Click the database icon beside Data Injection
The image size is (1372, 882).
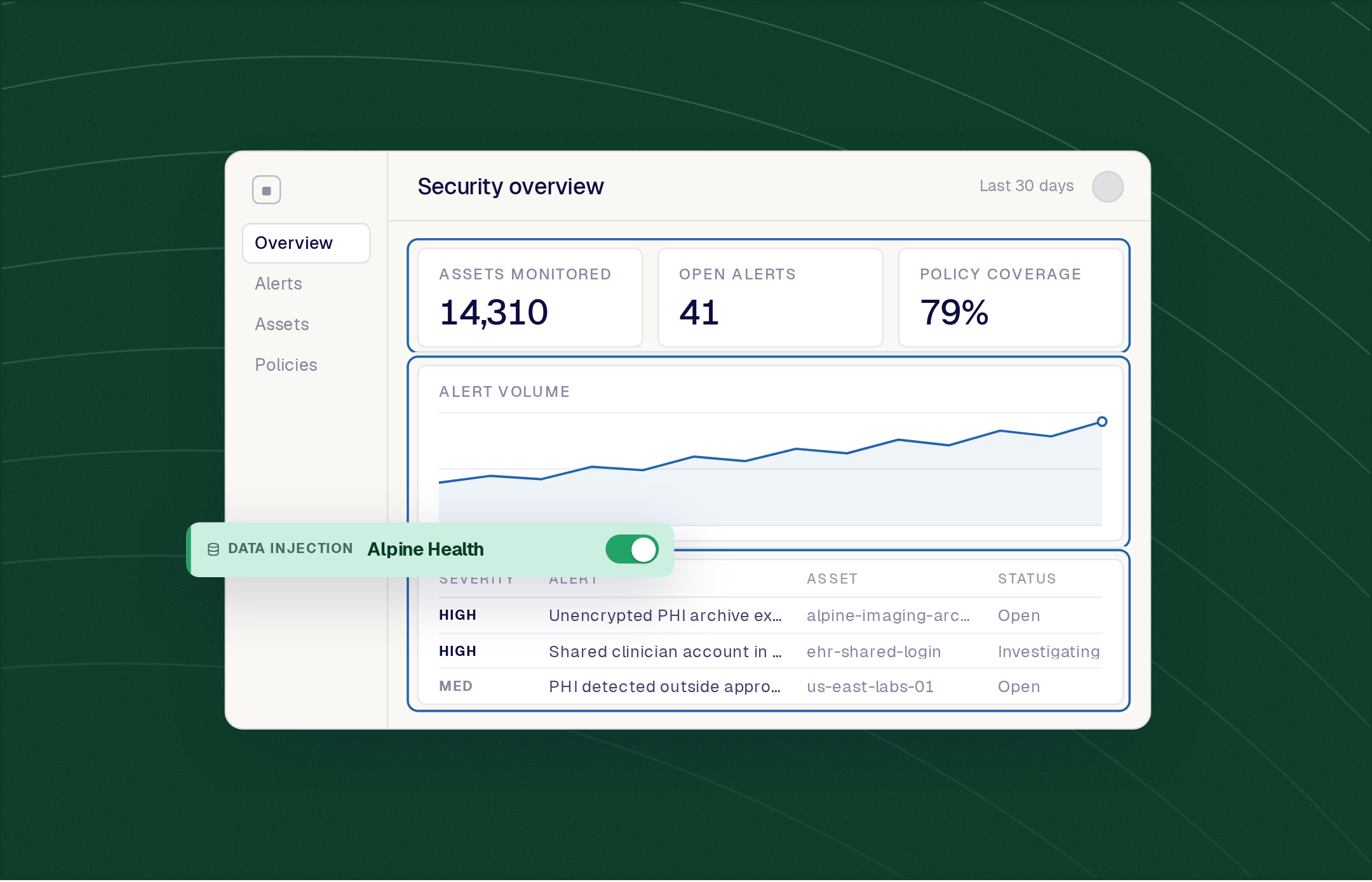(x=213, y=549)
